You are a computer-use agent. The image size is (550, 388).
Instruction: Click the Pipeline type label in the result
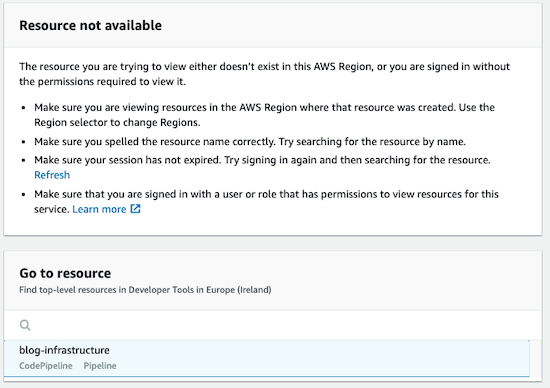(100, 366)
